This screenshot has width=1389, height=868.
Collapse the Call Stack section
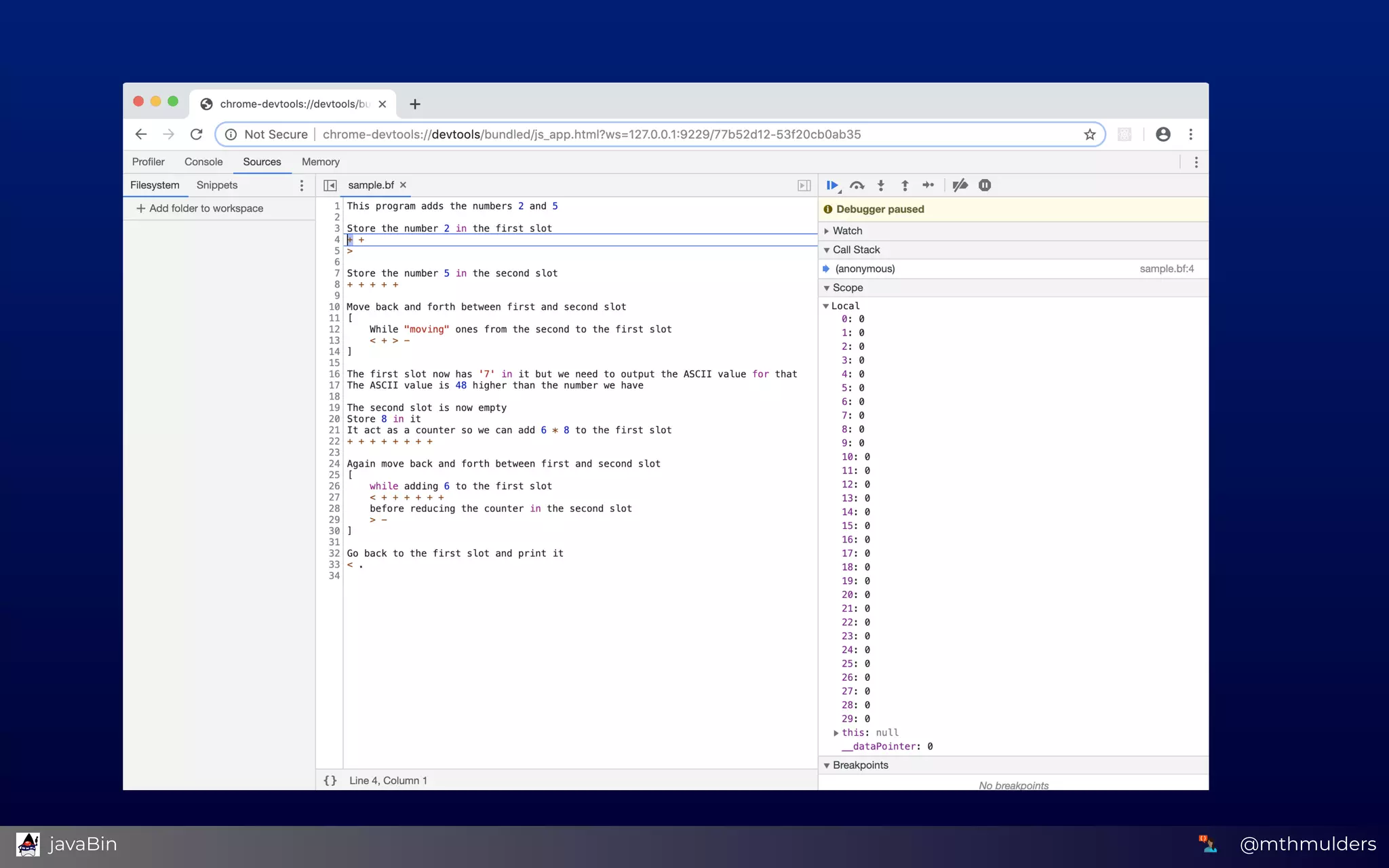[856, 250]
